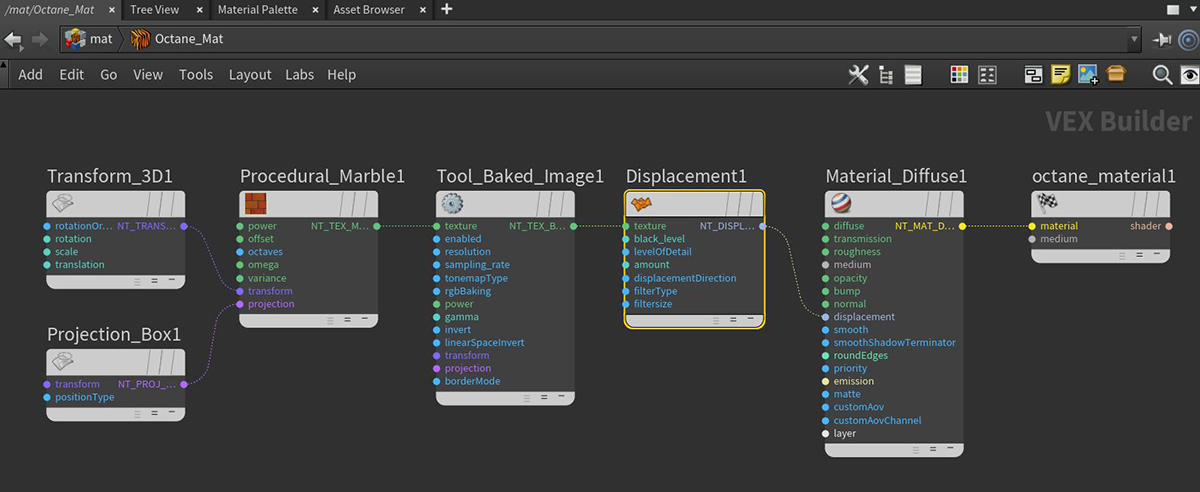Toggle the eye display options icon
This screenshot has width=1200, height=492.
point(1189,75)
